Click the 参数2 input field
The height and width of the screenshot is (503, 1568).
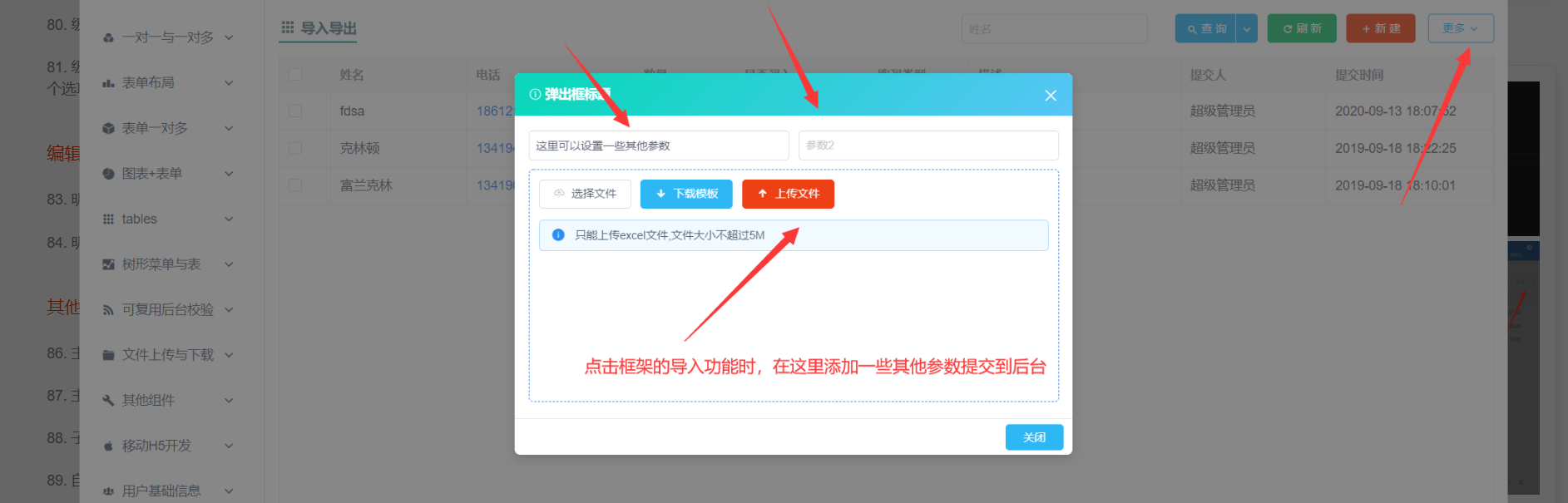(x=927, y=145)
